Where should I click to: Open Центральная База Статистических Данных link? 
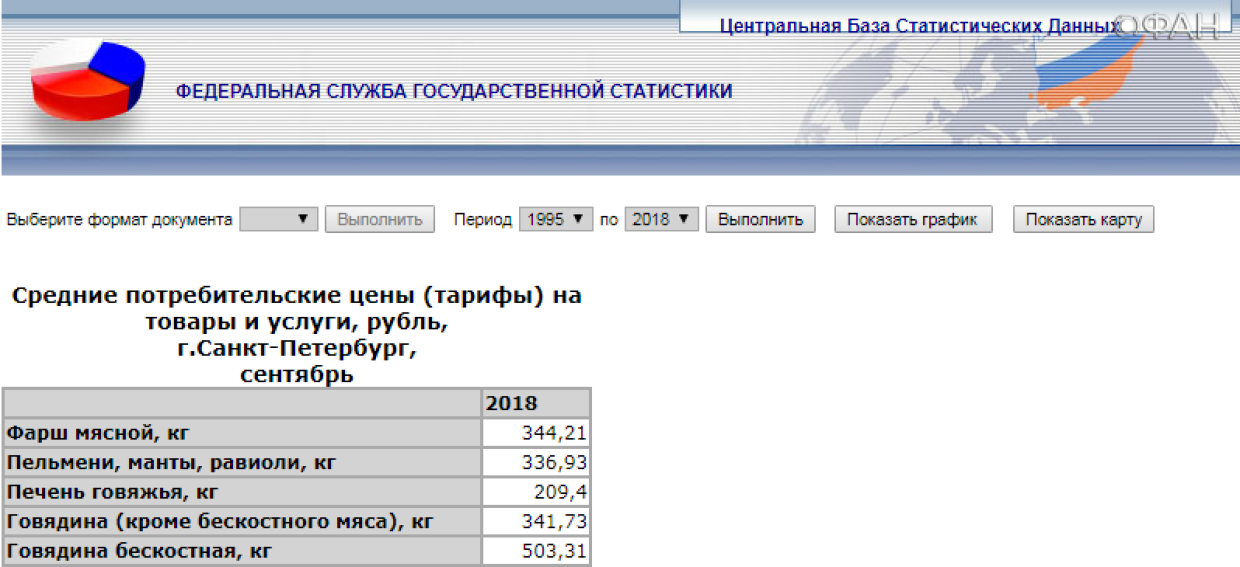918,26
